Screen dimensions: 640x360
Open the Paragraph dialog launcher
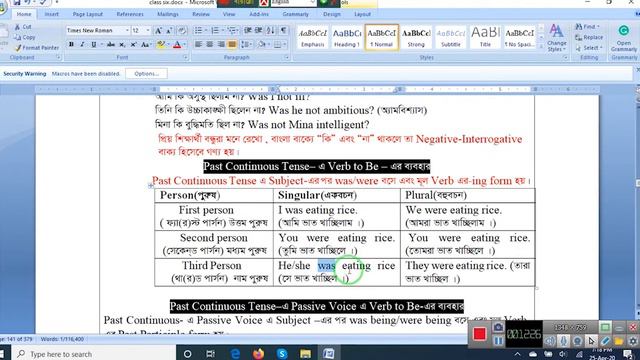point(287,58)
